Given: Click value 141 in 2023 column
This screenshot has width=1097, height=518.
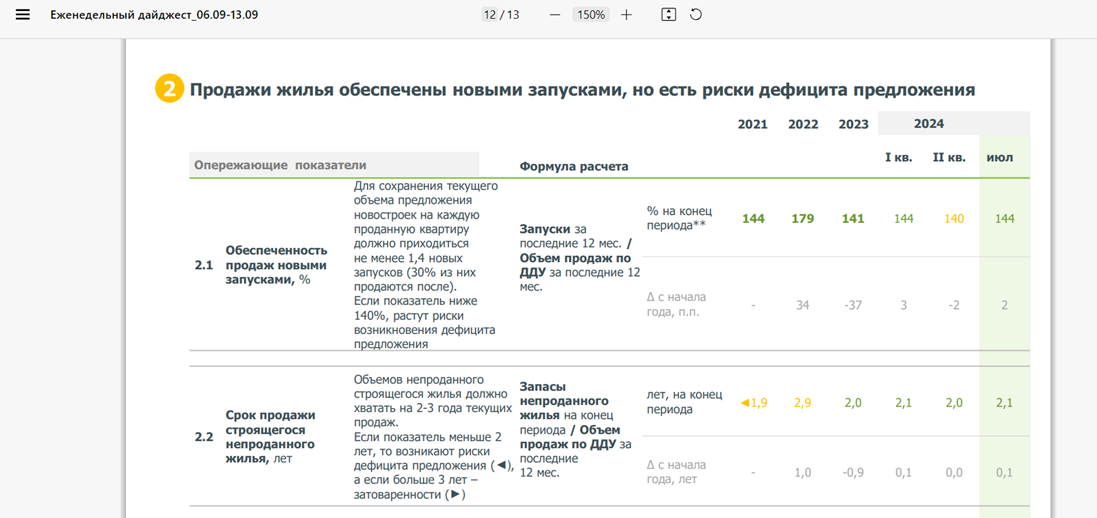Looking at the screenshot, I should (x=854, y=218).
